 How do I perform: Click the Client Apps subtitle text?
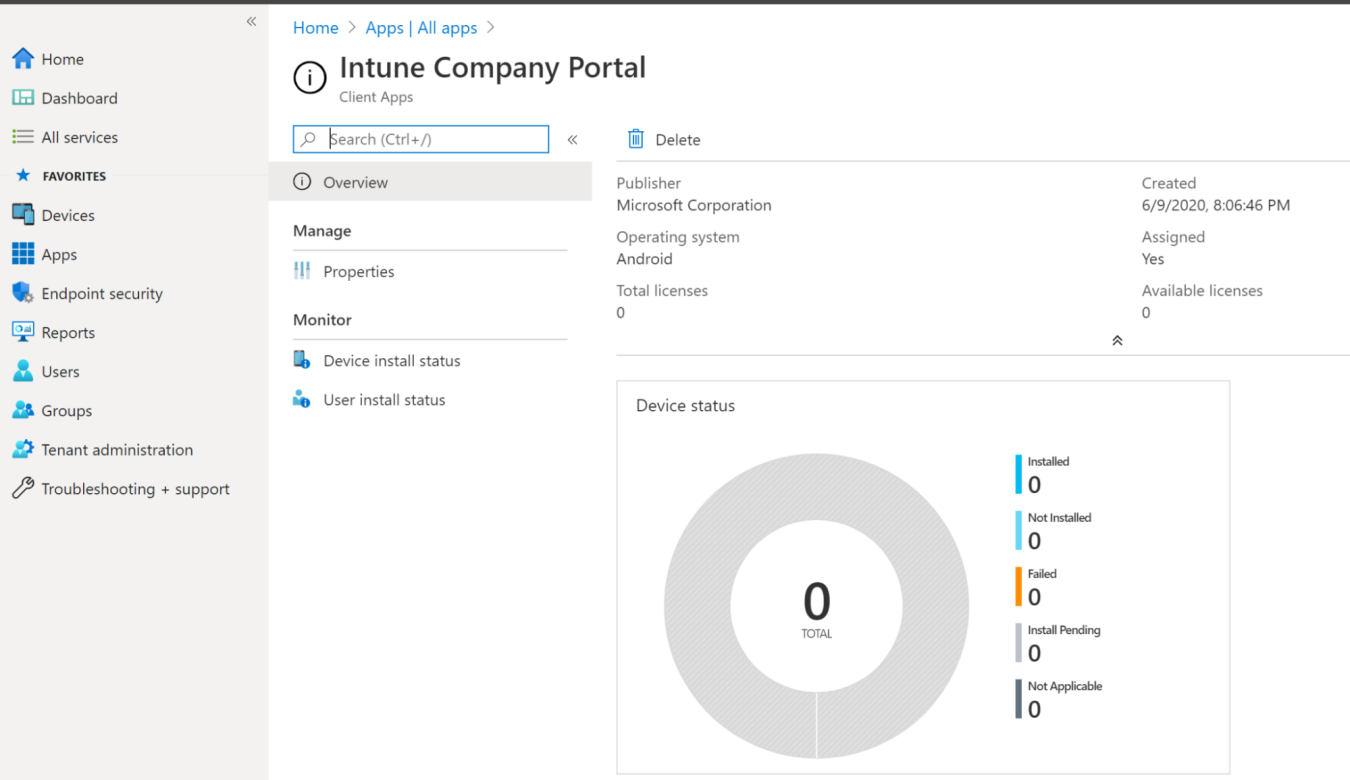pos(376,97)
